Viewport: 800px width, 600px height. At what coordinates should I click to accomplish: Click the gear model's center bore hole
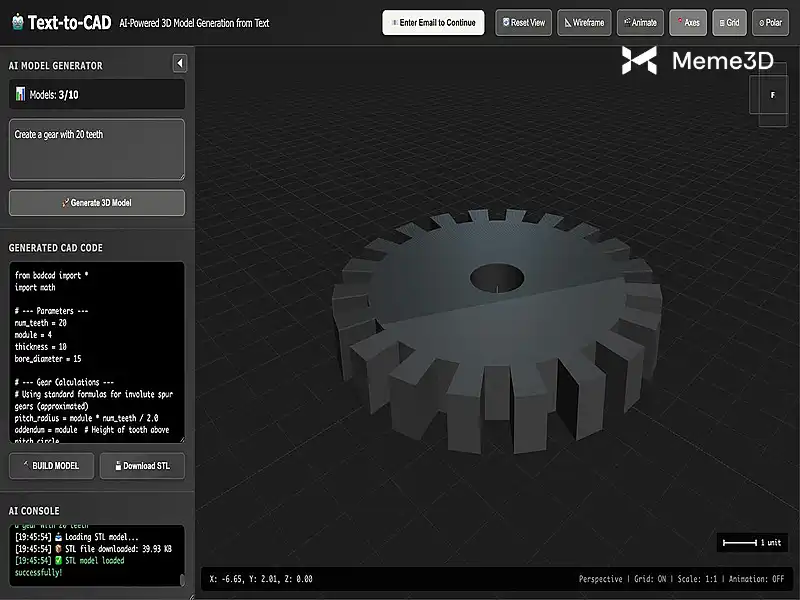coord(497,278)
